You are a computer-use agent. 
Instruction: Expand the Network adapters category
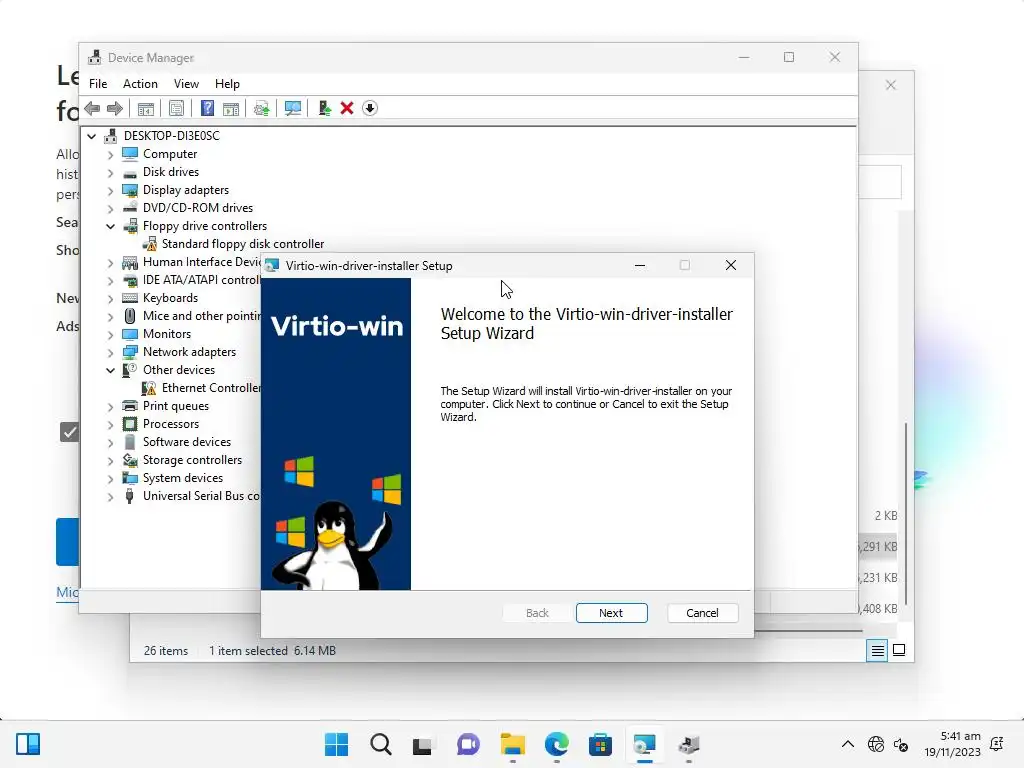click(x=110, y=353)
